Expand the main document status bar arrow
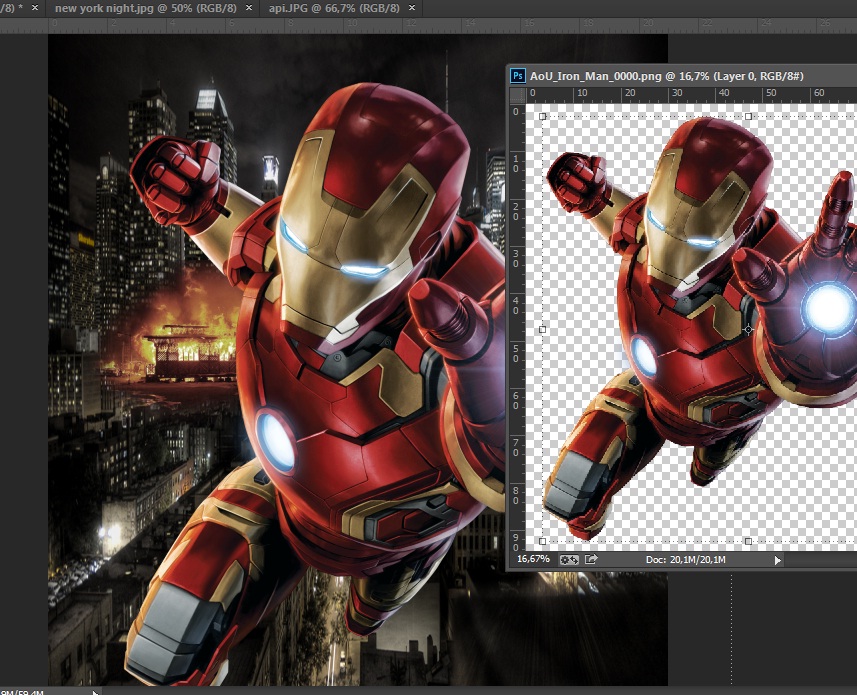This screenshot has height=695, width=857. click(x=96, y=691)
